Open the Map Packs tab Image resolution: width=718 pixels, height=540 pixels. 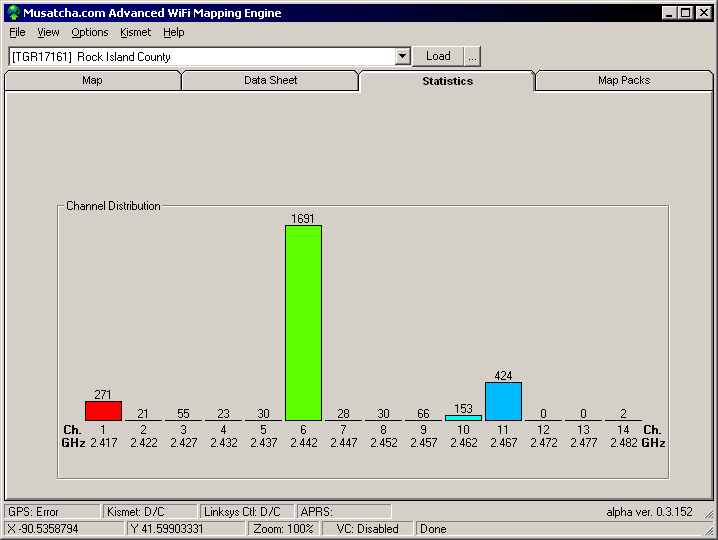[x=623, y=81]
